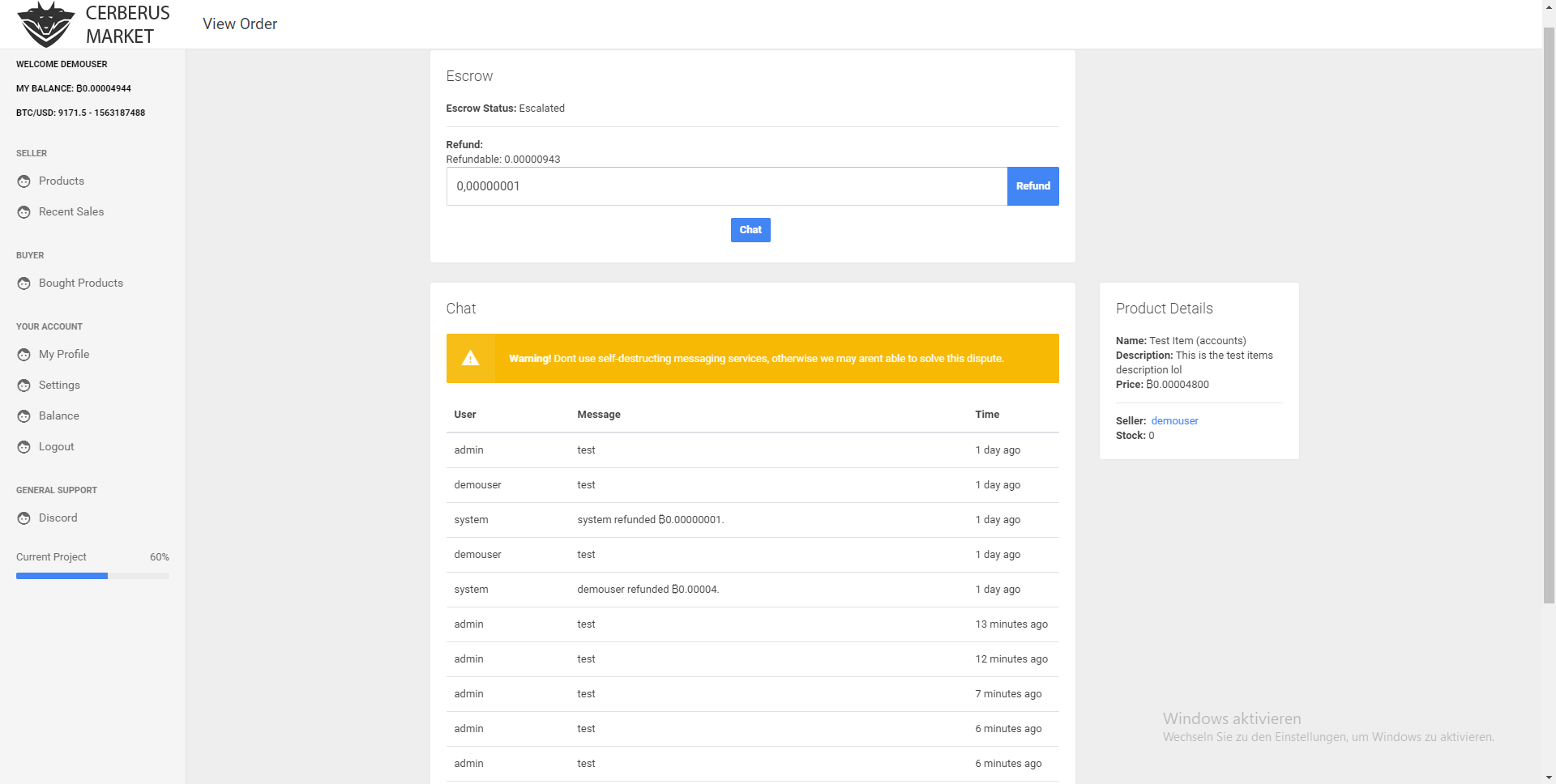Click the Current Project progress bar
Screen dimensions: 1556x784
[92, 576]
